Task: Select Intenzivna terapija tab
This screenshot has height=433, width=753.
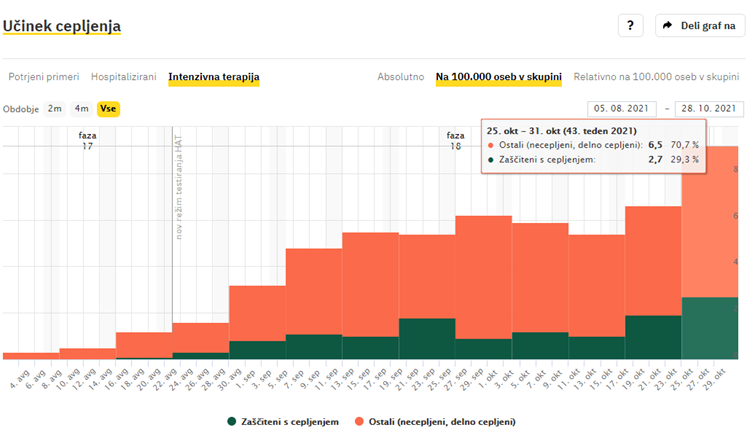Action: click(x=214, y=77)
